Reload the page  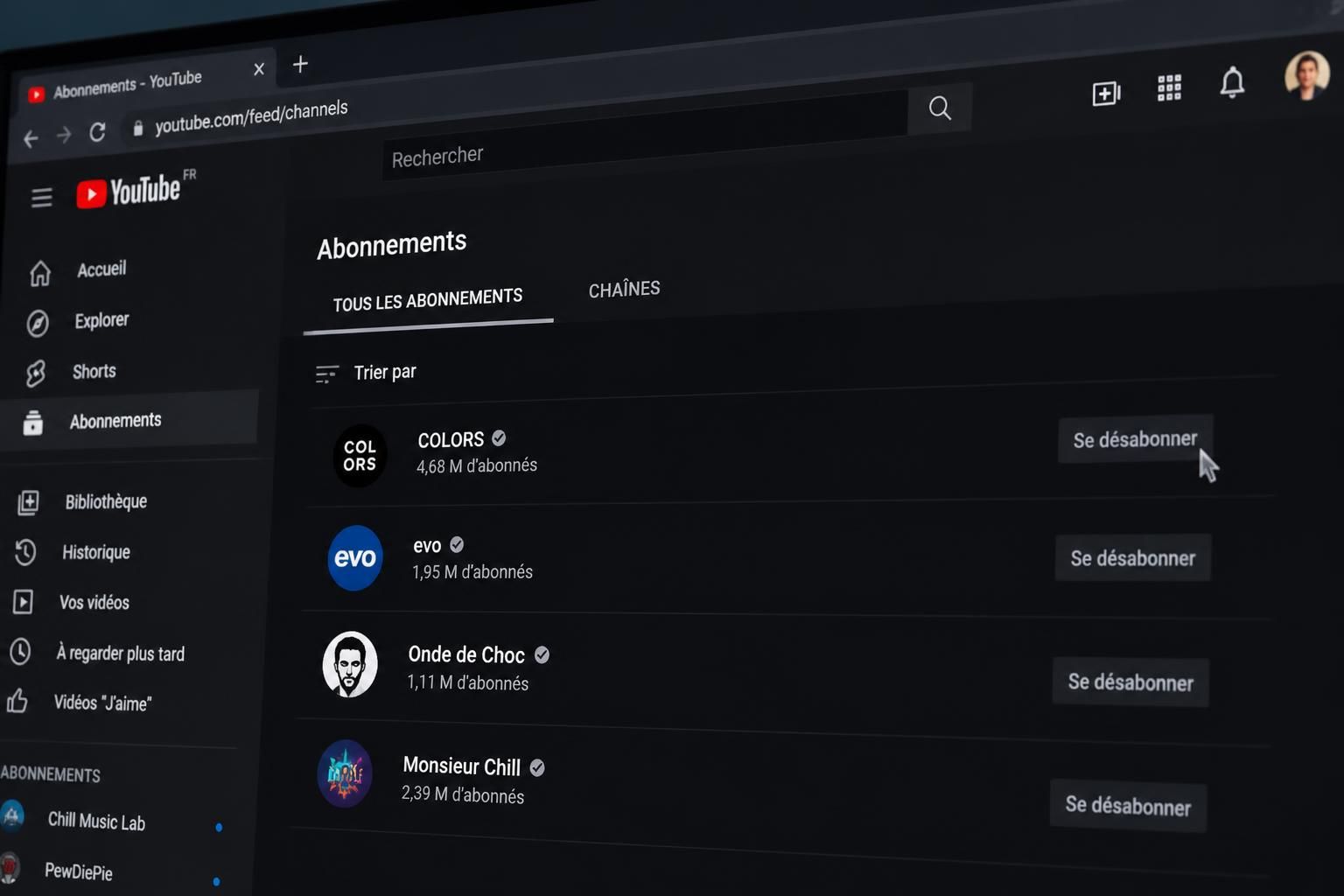click(x=97, y=131)
